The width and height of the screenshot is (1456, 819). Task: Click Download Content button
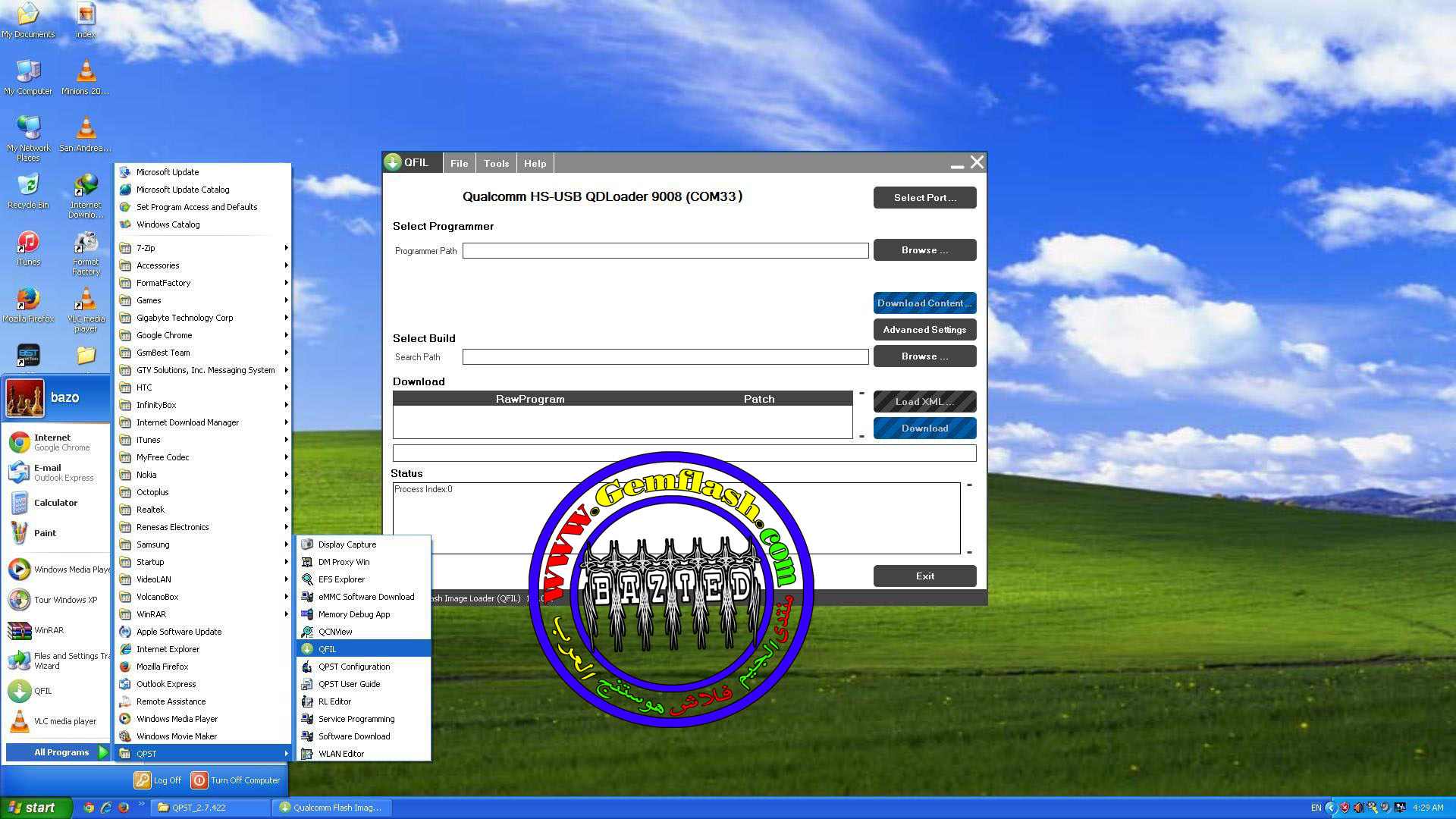[x=924, y=303]
